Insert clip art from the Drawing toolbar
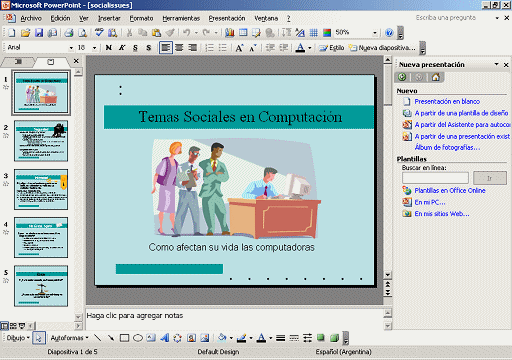The width and height of the screenshot is (512, 360). tap(191, 338)
